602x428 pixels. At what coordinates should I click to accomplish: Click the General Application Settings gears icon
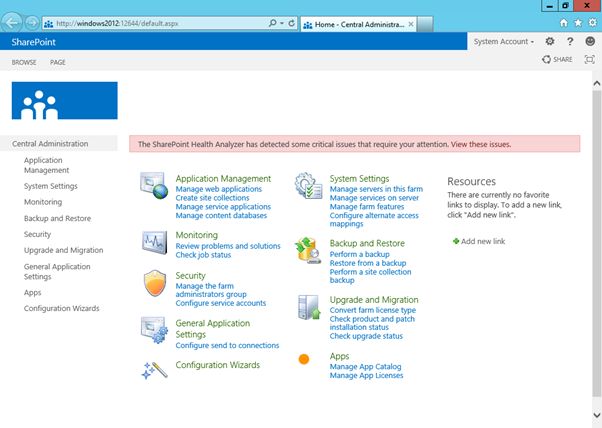[x=154, y=330]
